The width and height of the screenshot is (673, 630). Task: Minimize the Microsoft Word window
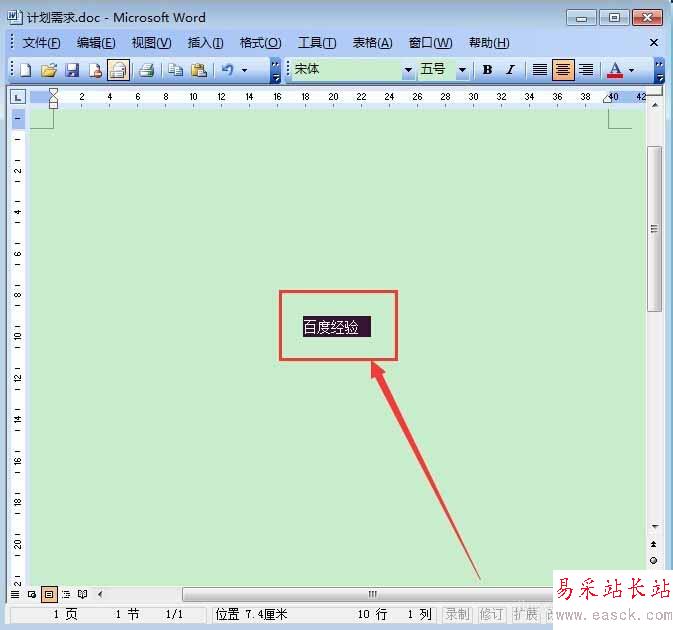pyautogui.click(x=582, y=18)
